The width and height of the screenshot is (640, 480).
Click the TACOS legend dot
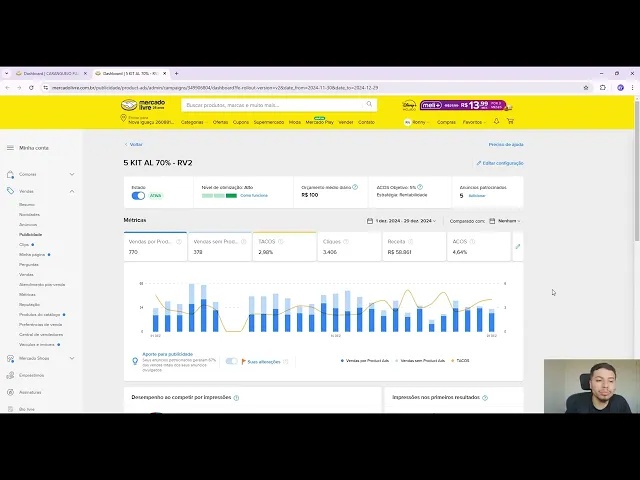(x=453, y=361)
